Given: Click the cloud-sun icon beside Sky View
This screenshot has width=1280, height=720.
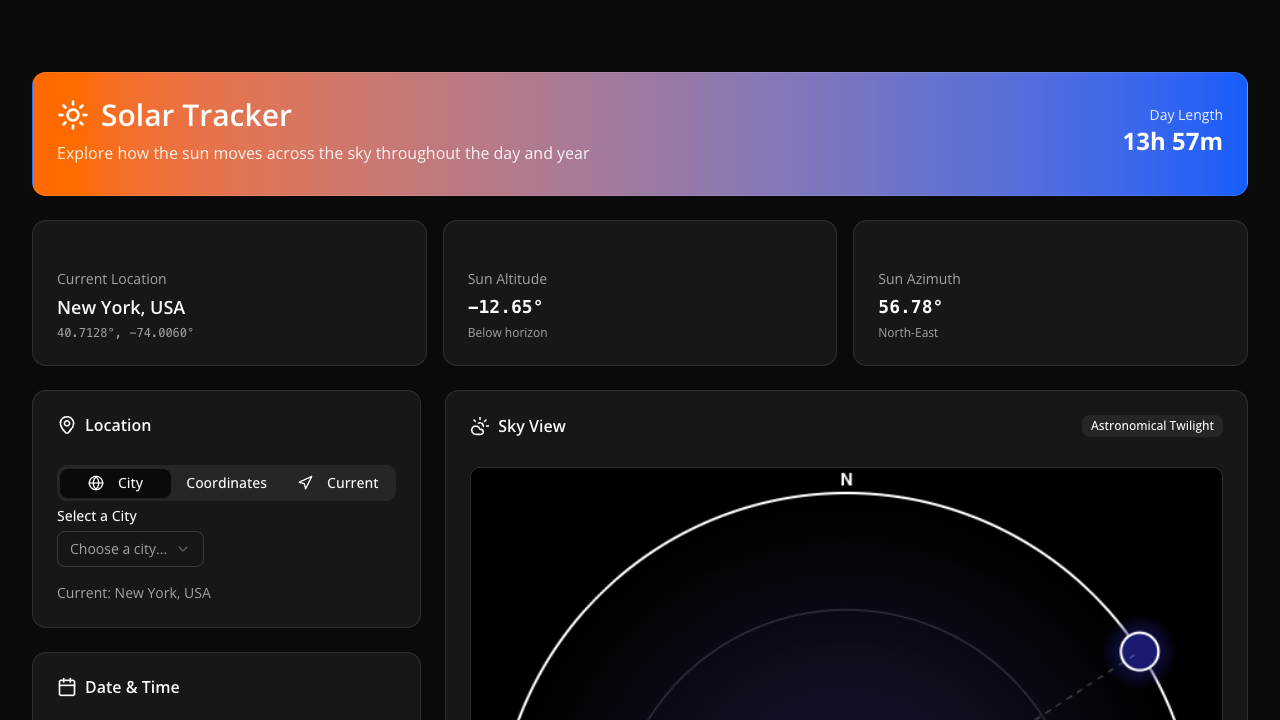Looking at the screenshot, I should 480,426.
